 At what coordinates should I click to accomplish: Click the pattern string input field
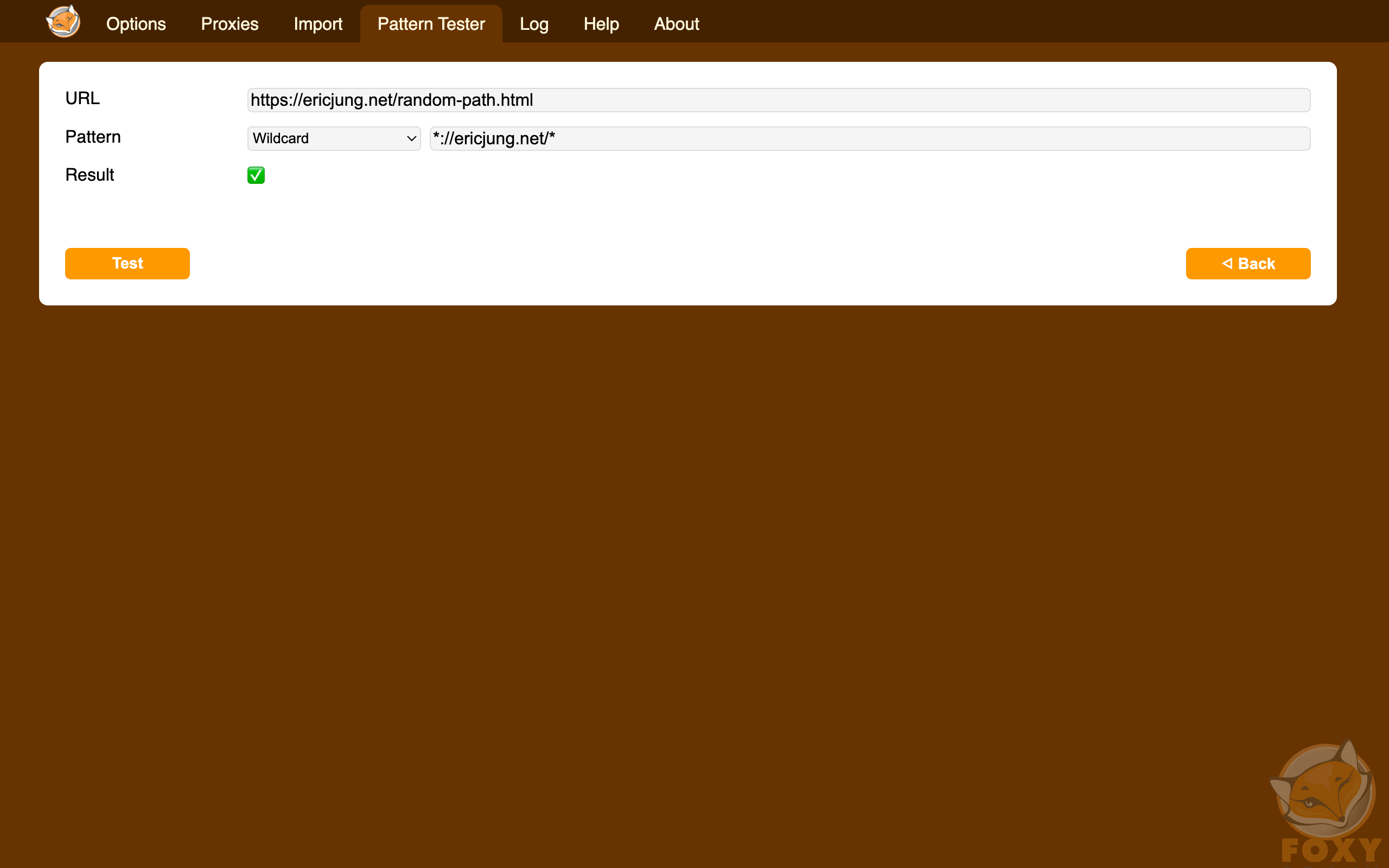867,138
